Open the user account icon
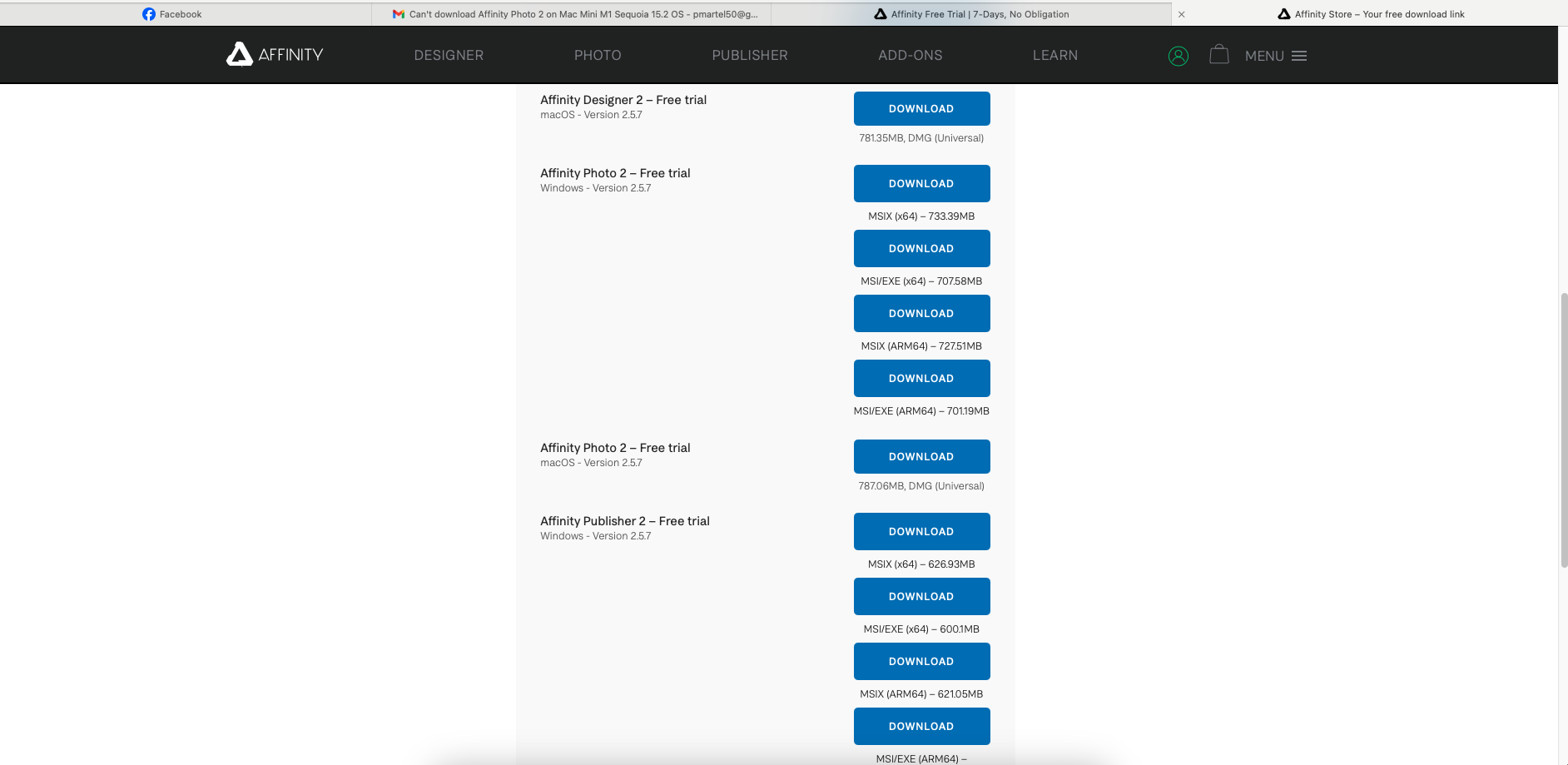Screen dimensions: 1568x765 point(1178,56)
